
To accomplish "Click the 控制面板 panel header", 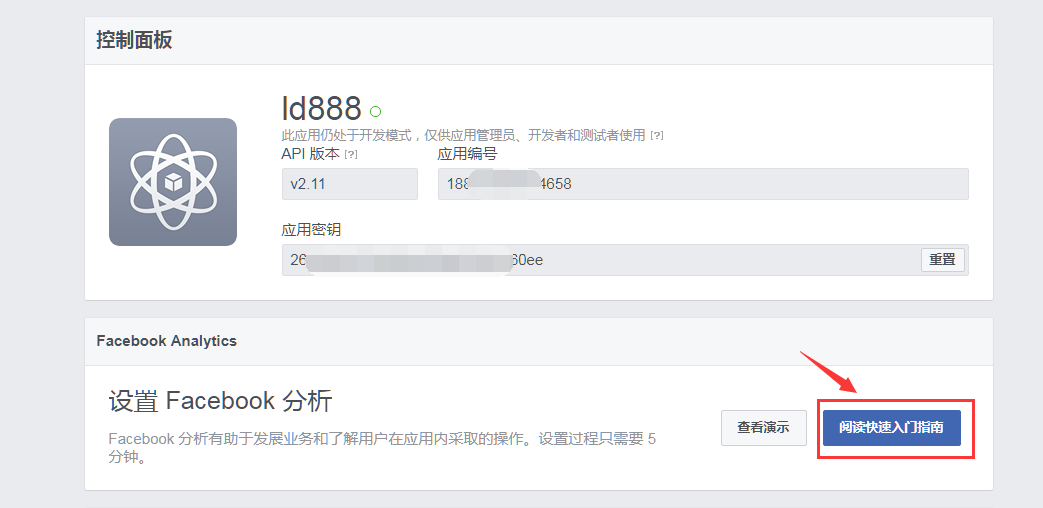I will (134, 40).
